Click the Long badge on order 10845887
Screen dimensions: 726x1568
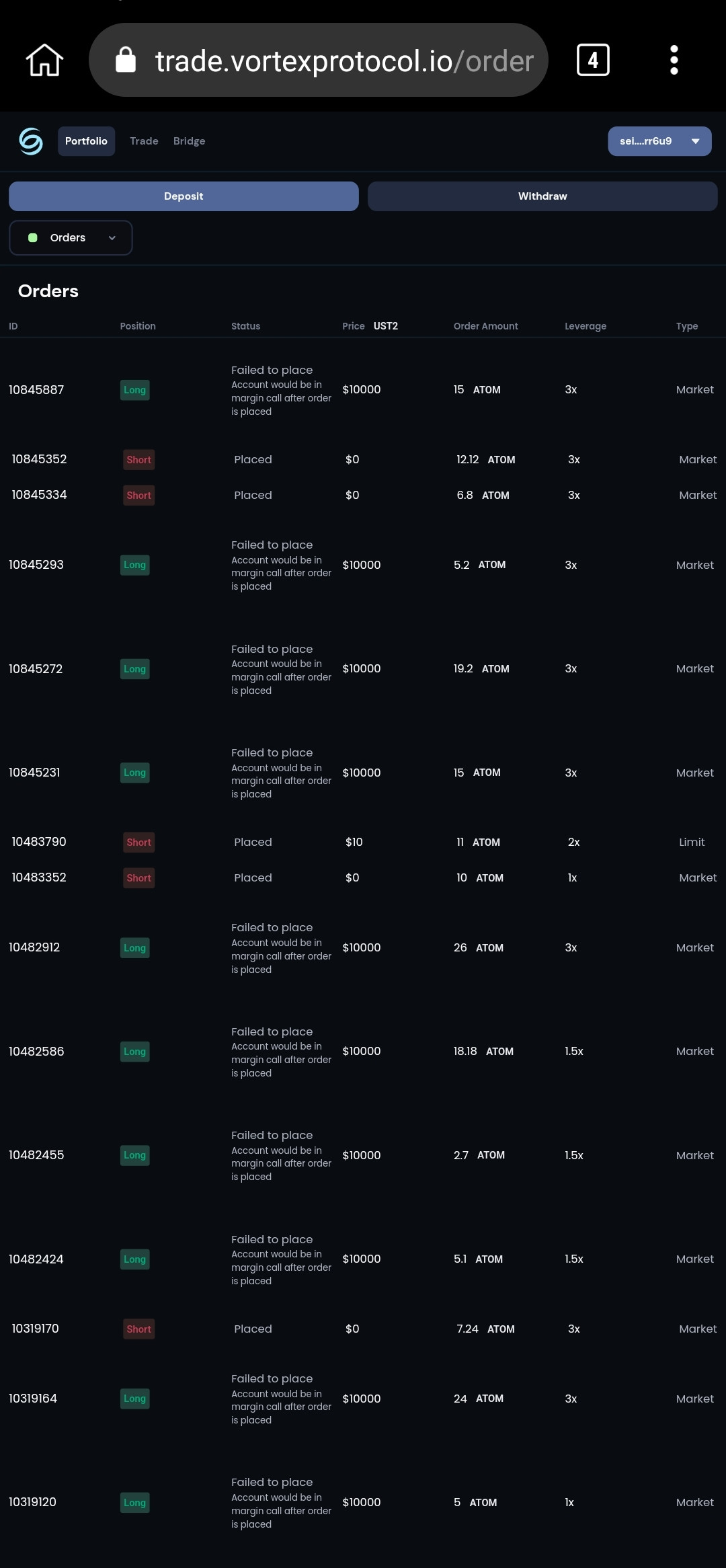tap(134, 390)
